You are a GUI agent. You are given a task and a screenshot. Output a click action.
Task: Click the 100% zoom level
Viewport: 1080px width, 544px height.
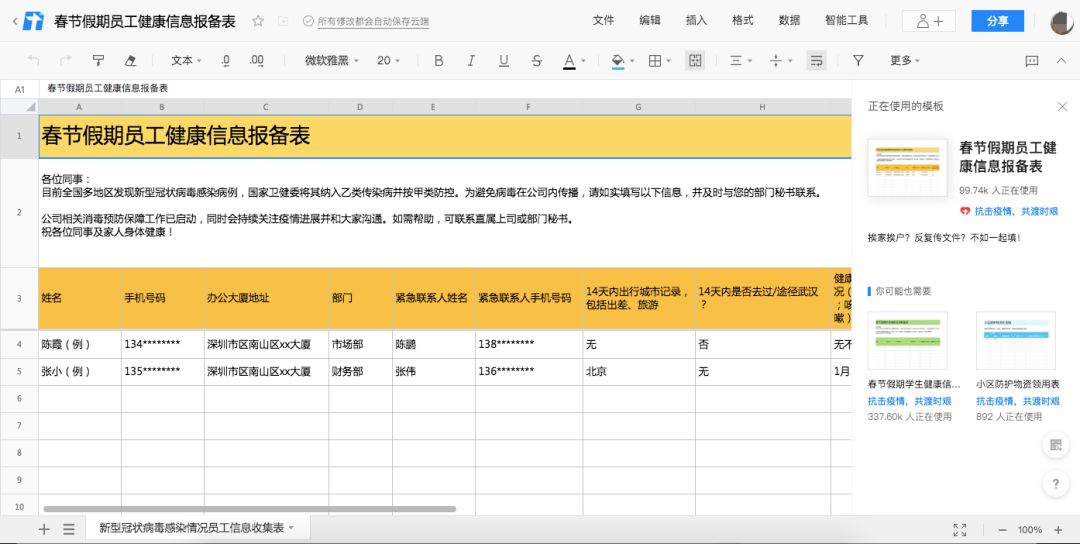point(1030,530)
